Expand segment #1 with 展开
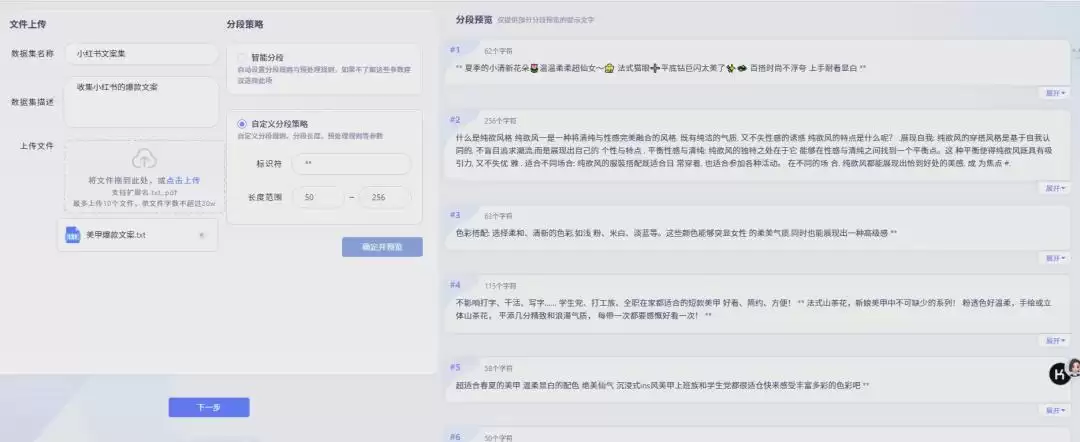This screenshot has width=1080, height=442. [1055, 93]
